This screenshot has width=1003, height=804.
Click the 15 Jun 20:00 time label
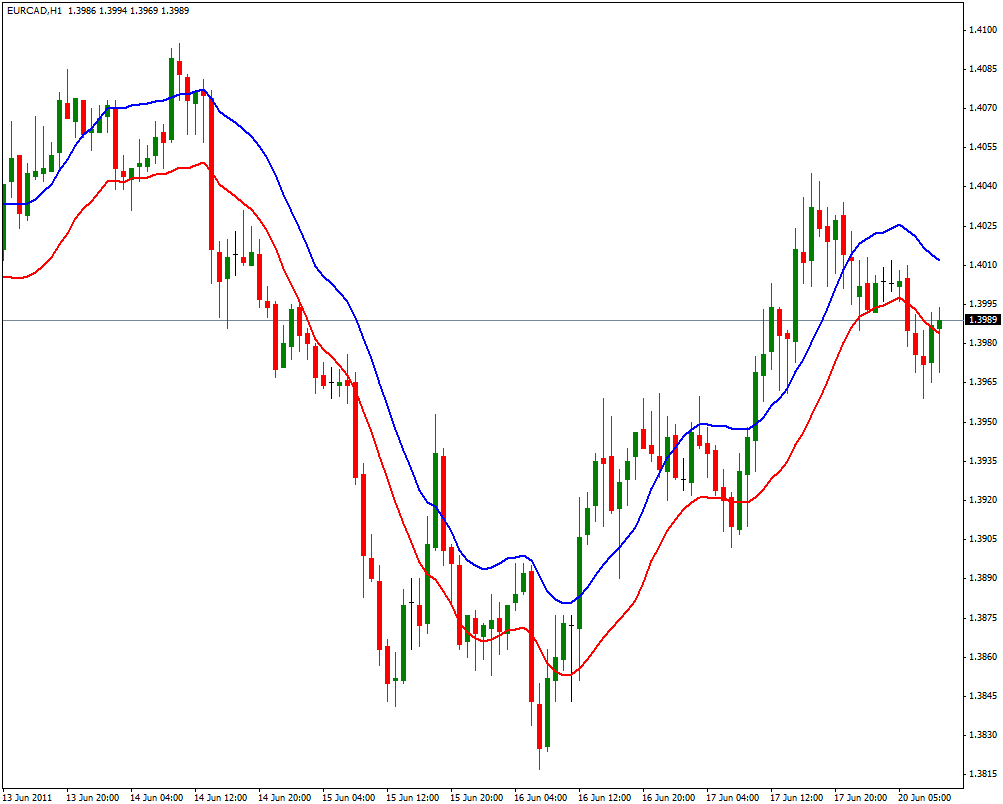coord(477,798)
